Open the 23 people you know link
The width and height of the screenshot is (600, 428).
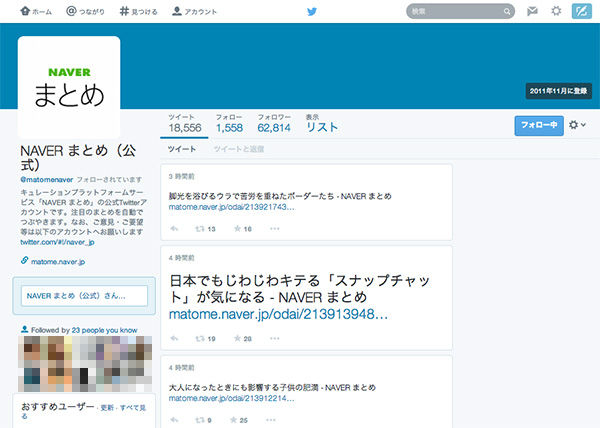(x=104, y=330)
